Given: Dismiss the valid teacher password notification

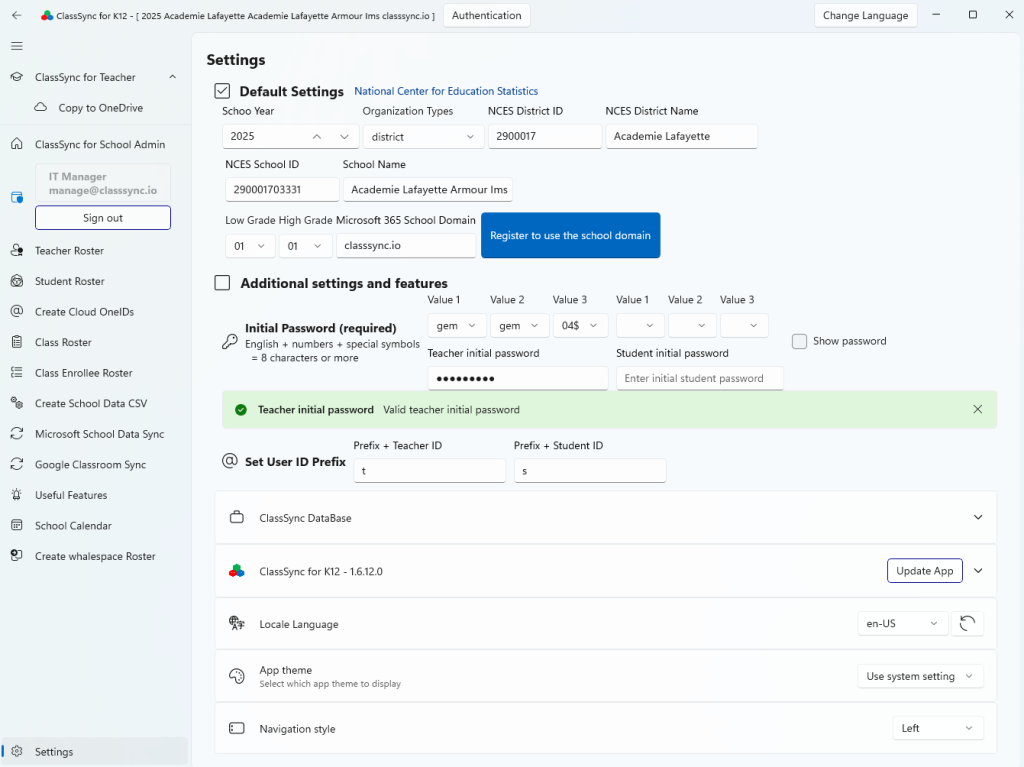Looking at the screenshot, I should tap(977, 409).
